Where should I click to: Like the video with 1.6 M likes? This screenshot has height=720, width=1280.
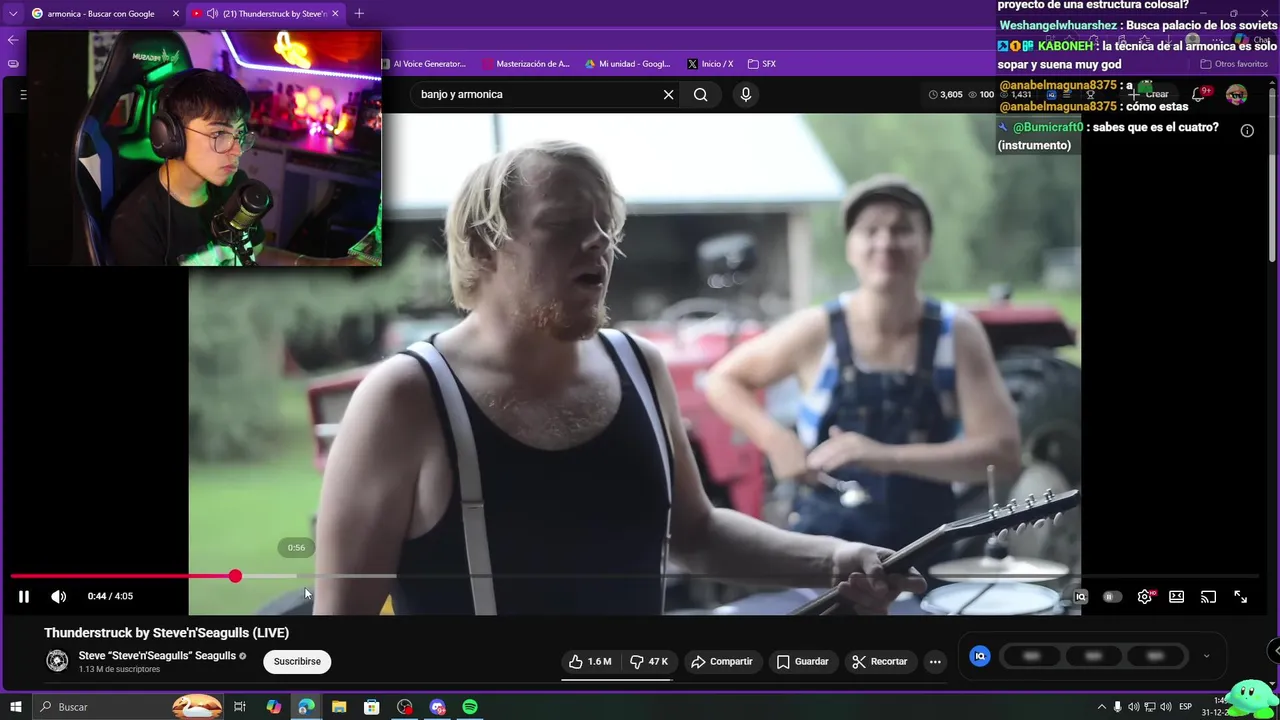[x=590, y=661]
